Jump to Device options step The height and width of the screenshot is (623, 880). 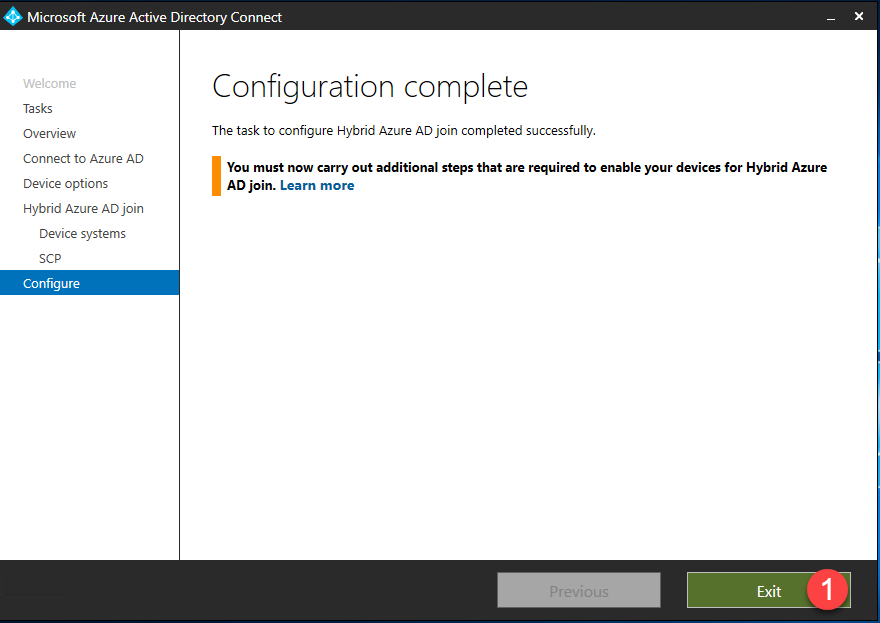point(65,184)
